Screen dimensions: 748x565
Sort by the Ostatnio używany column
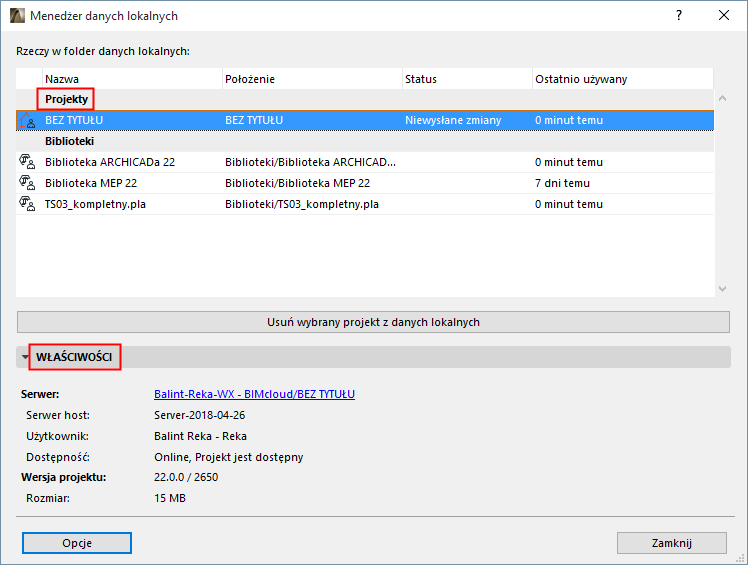click(x=623, y=79)
